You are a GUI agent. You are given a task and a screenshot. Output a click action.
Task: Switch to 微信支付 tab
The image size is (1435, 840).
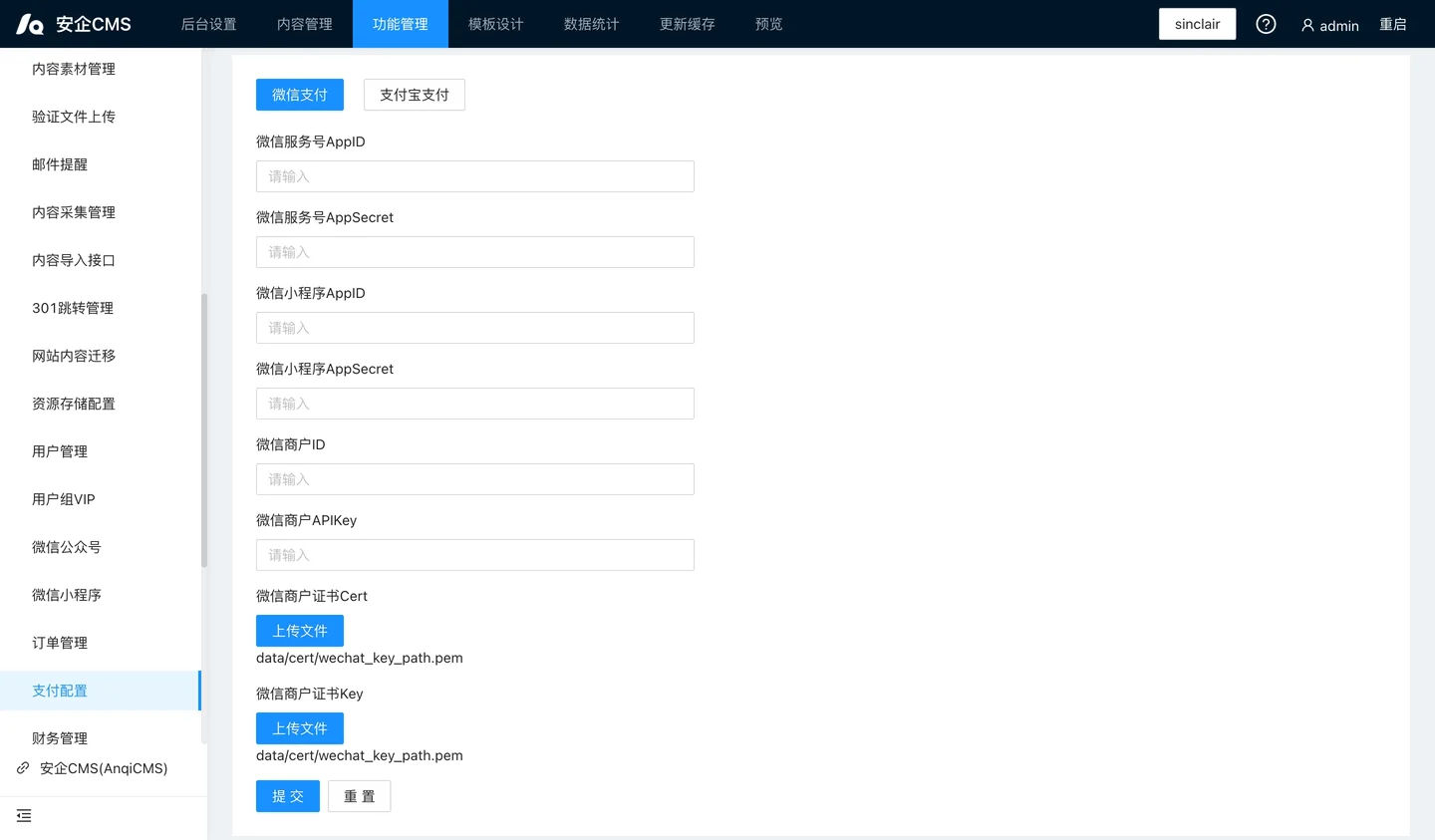coord(300,95)
